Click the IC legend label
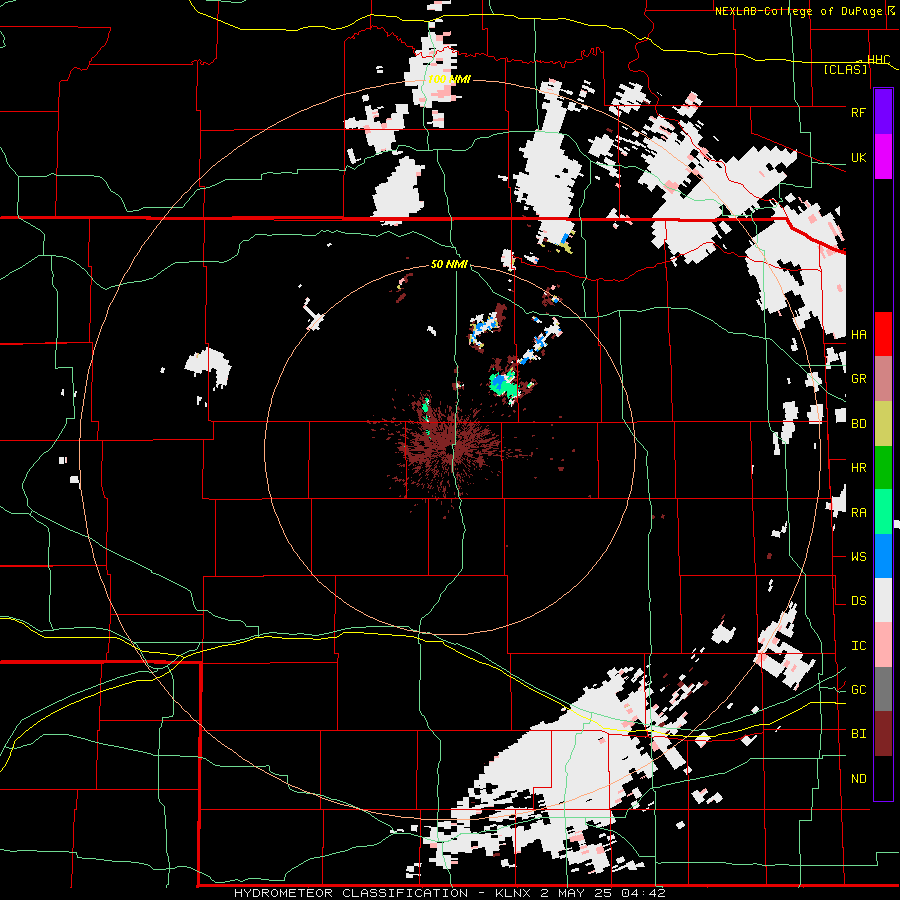Viewport: 900px width, 900px height. tap(858, 645)
